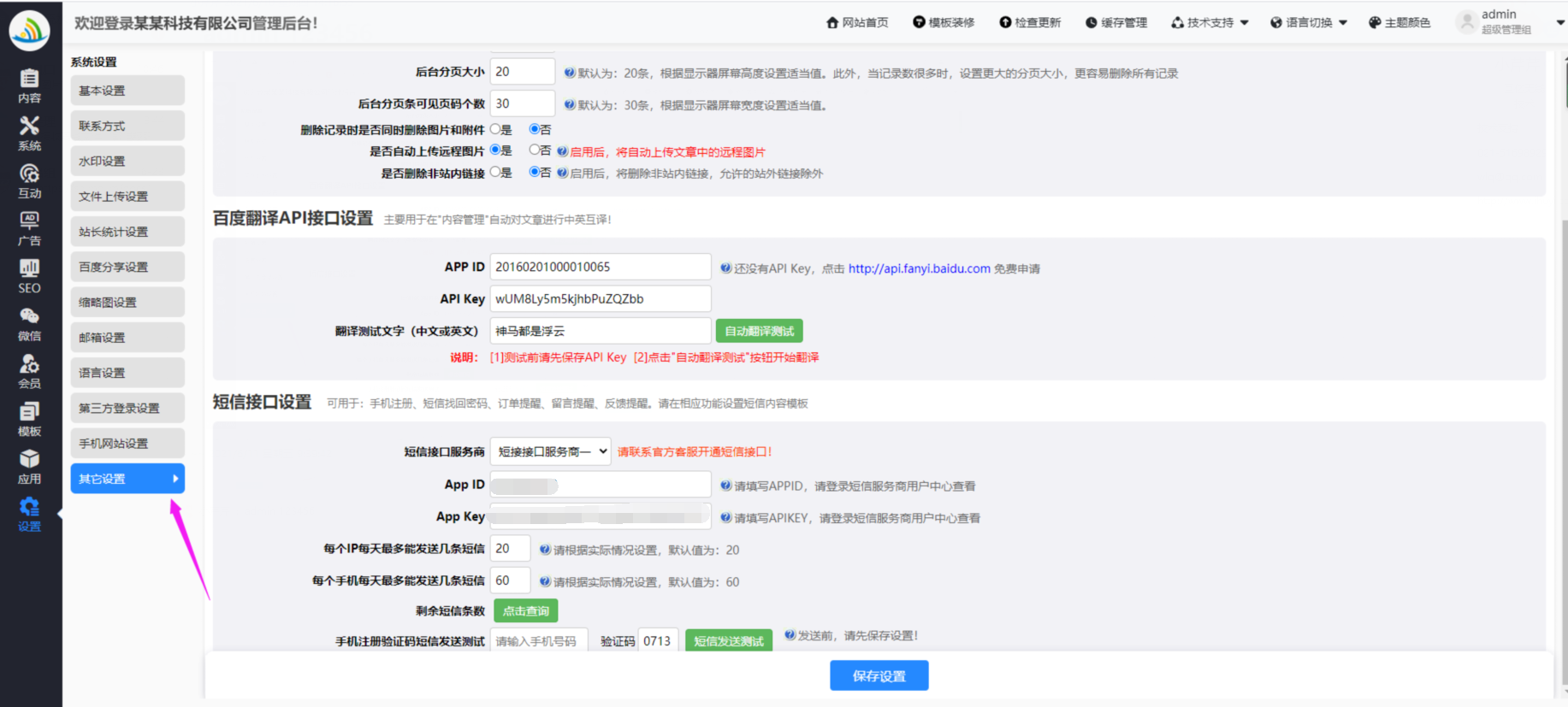Select 否 for 删除记录时同时删除图片和附件

pyautogui.click(x=534, y=129)
